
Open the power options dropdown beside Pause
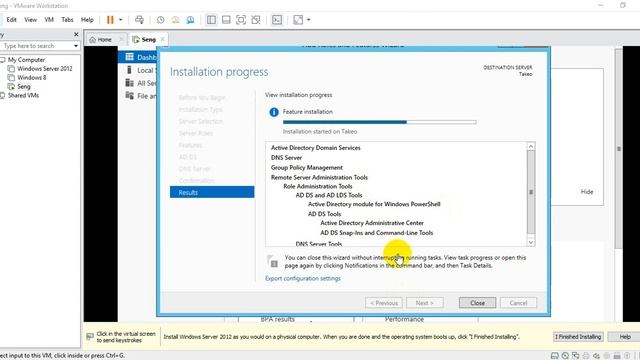120,20
